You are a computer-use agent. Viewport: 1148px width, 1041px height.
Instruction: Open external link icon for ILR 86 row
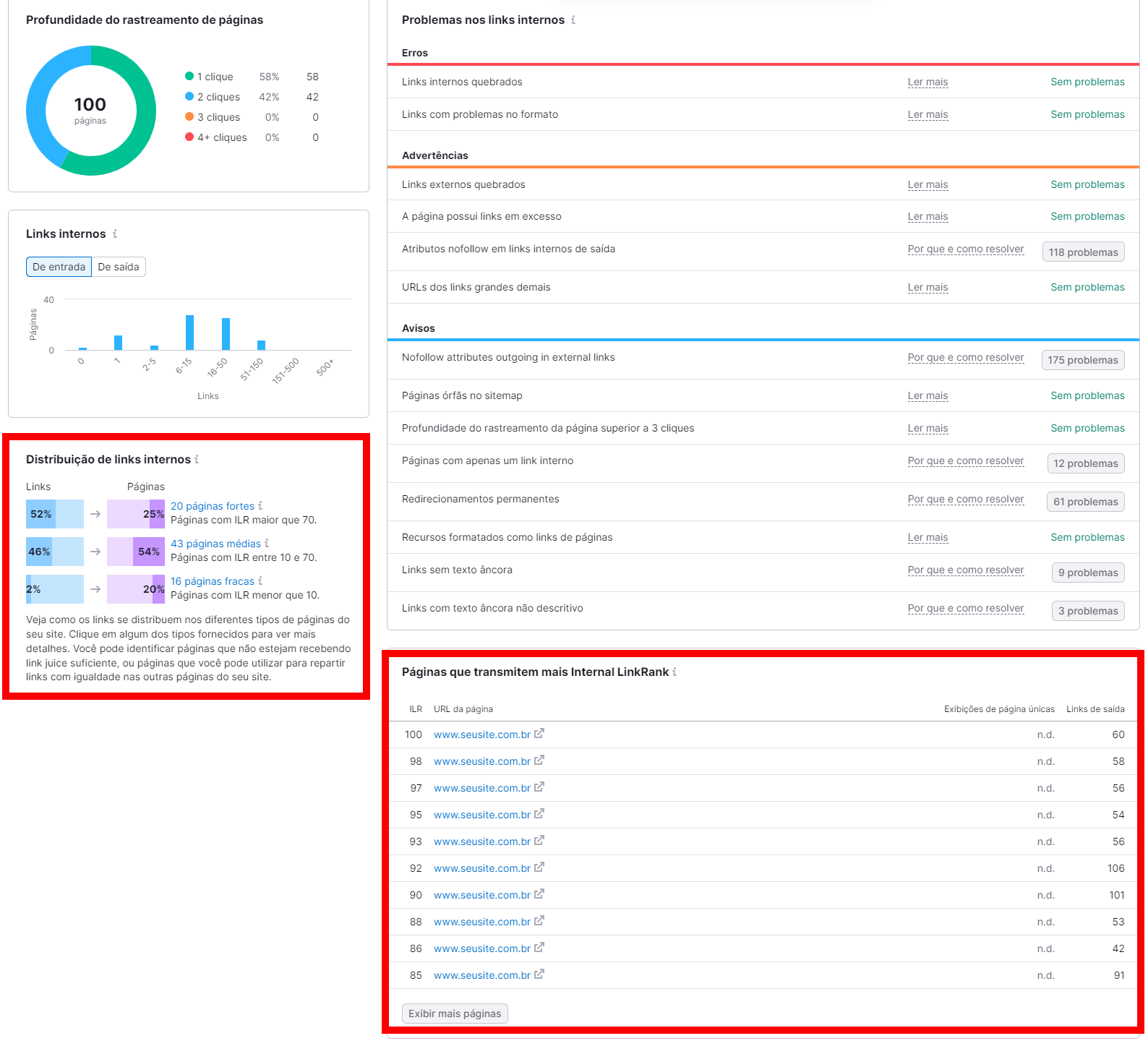539,948
